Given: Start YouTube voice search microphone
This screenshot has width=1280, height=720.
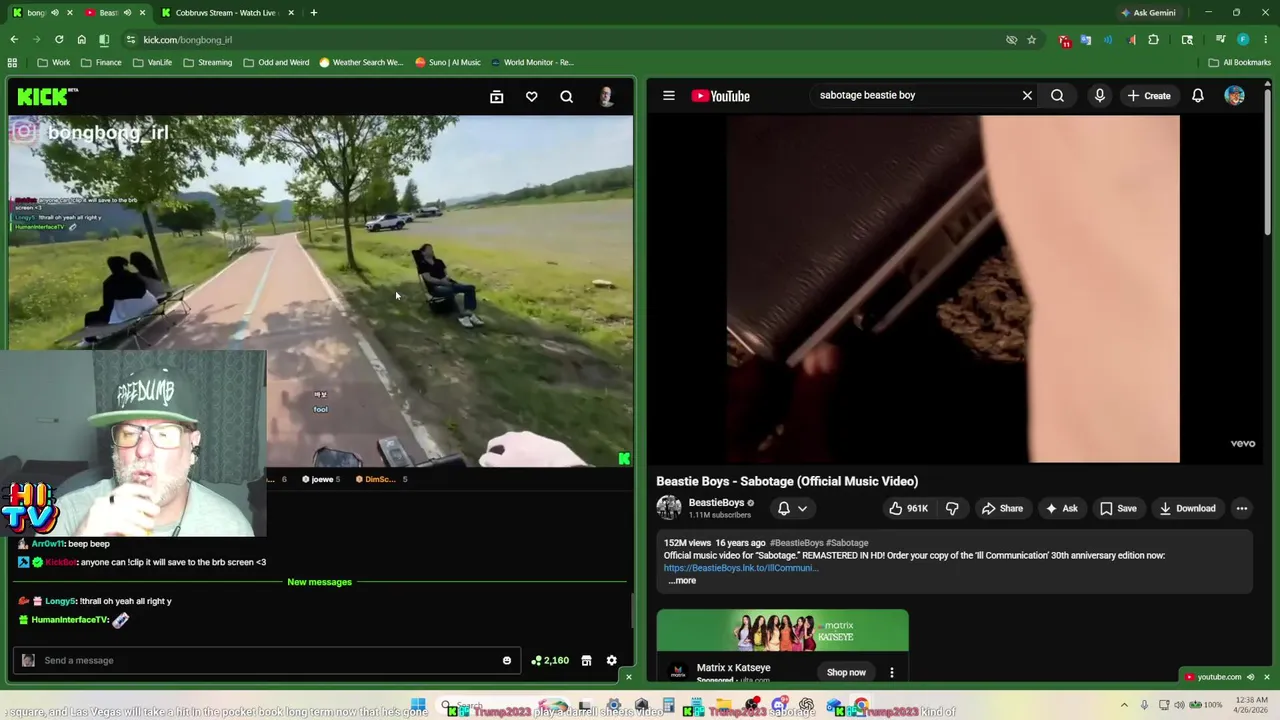Looking at the screenshot, I should coord(1100,96).
